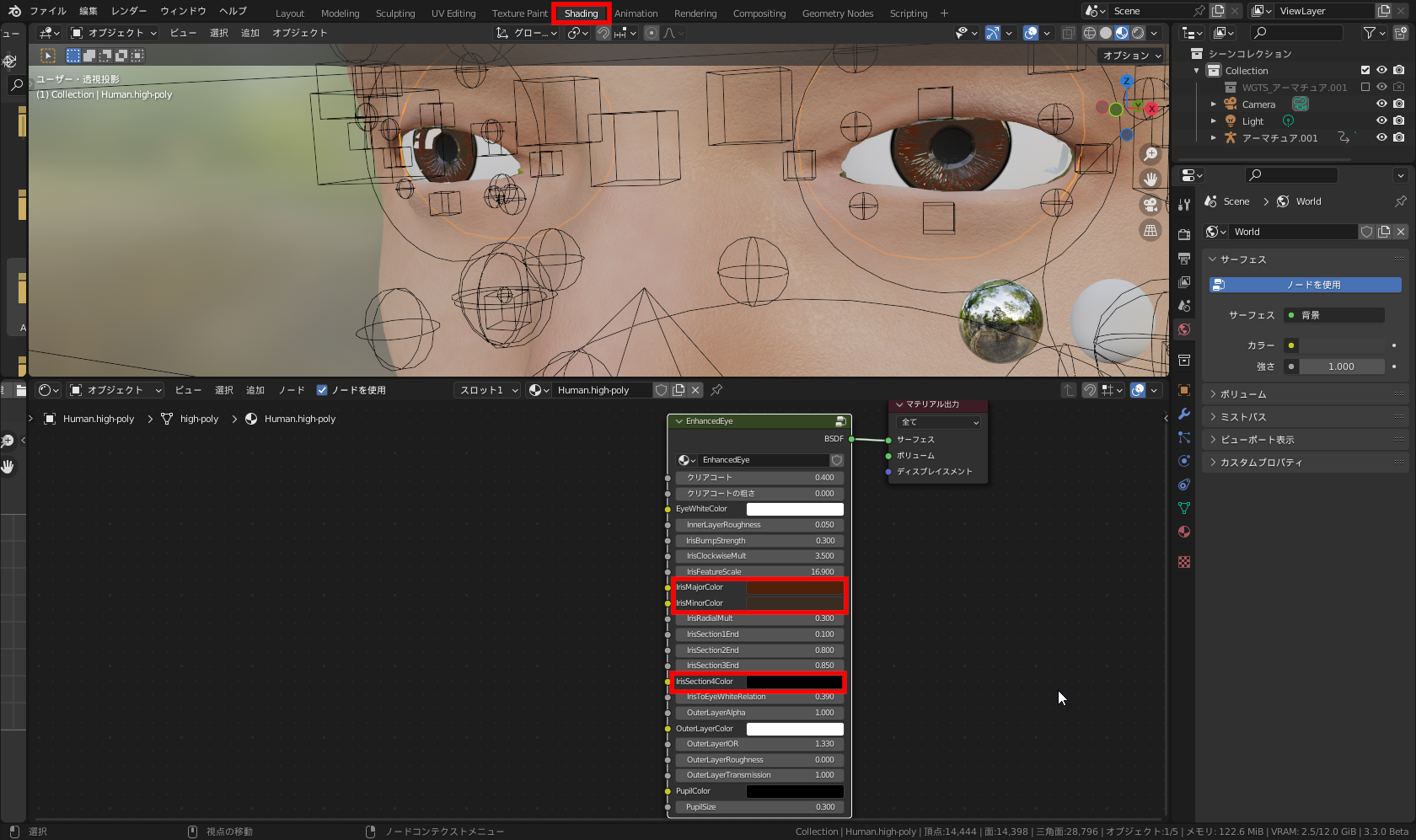1416x840 pixels.
Task: Open the Material Properties tab
Action: [x=1183, y=532]
